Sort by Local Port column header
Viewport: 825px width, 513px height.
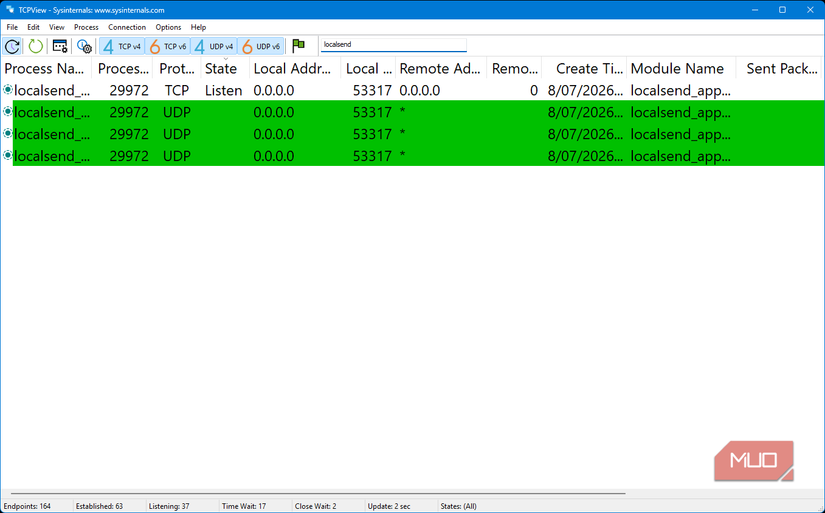coord(368,68)
